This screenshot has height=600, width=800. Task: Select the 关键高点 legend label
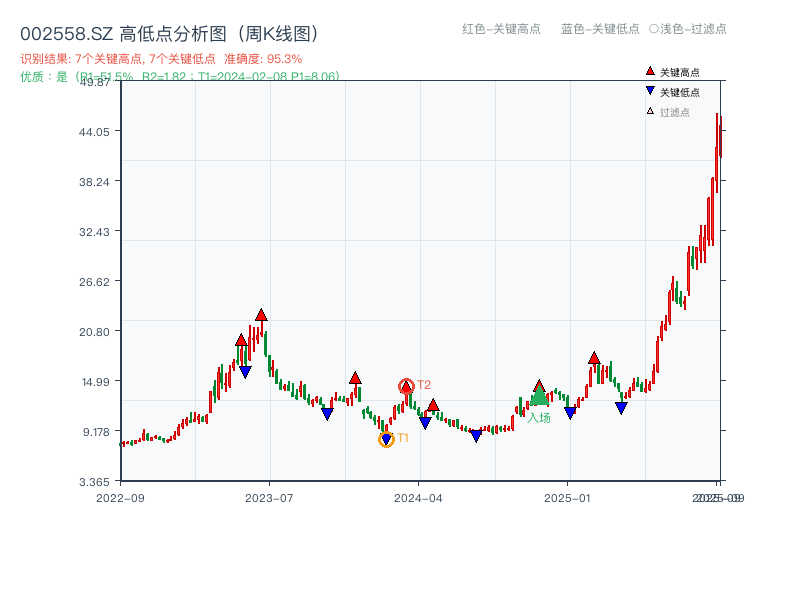pos(680,72)
